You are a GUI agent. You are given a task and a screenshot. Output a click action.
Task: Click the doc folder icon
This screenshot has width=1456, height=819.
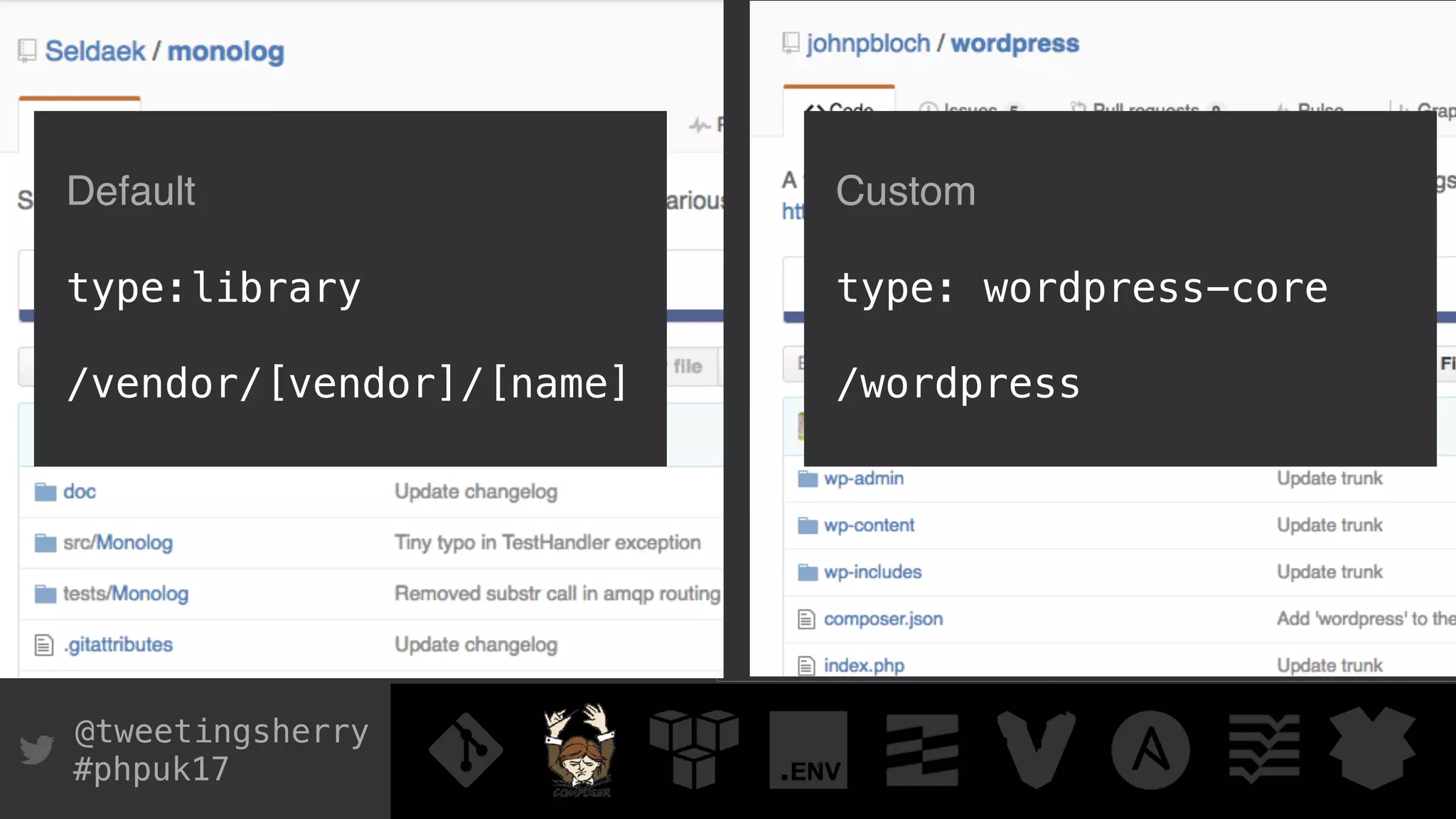point(45,492)
